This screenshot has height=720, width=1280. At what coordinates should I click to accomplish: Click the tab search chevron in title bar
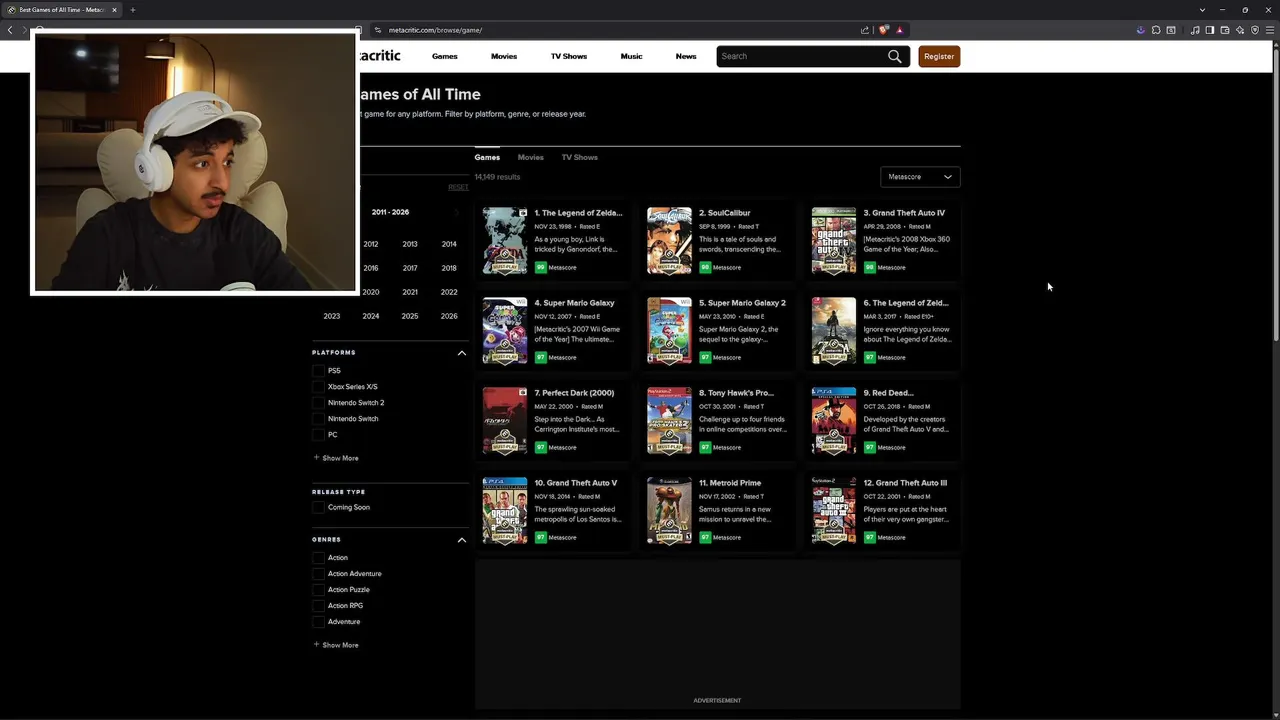[x=1202, y=10]
